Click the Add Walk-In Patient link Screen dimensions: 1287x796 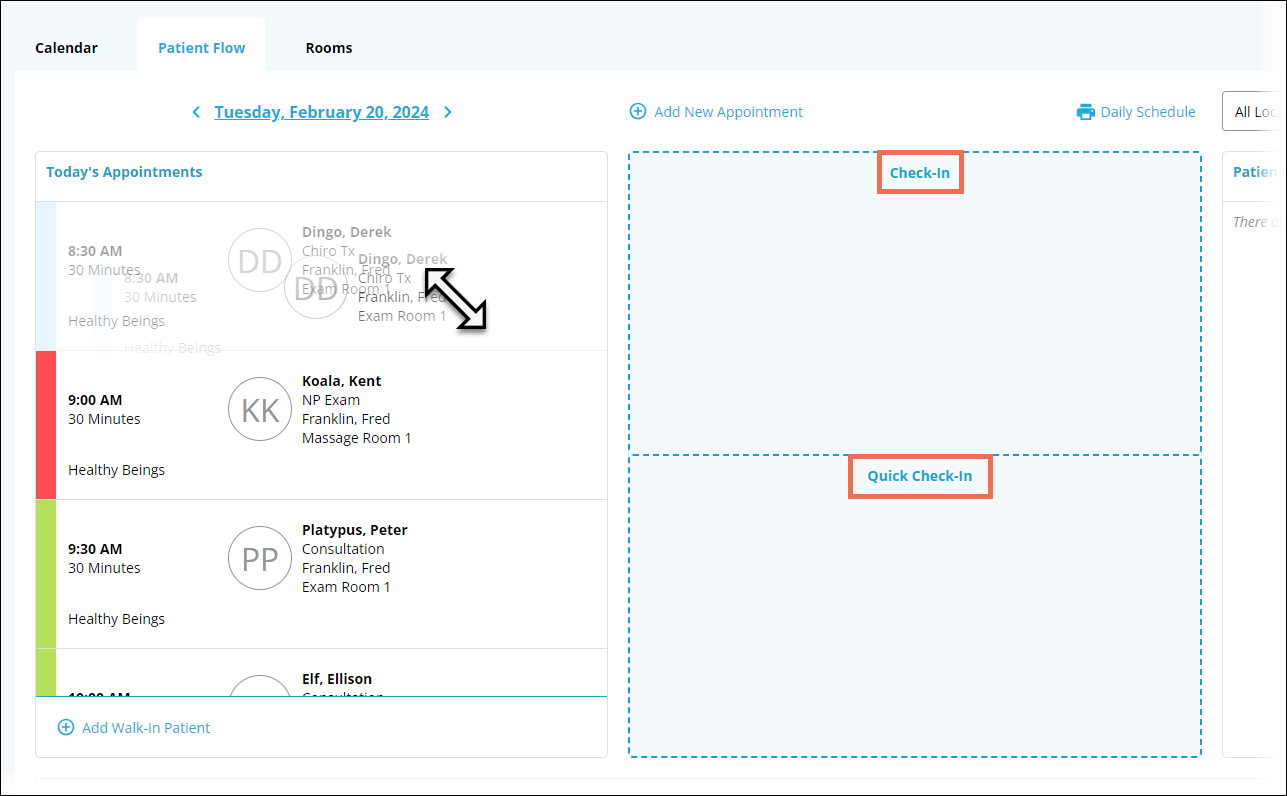pos(146,728)
